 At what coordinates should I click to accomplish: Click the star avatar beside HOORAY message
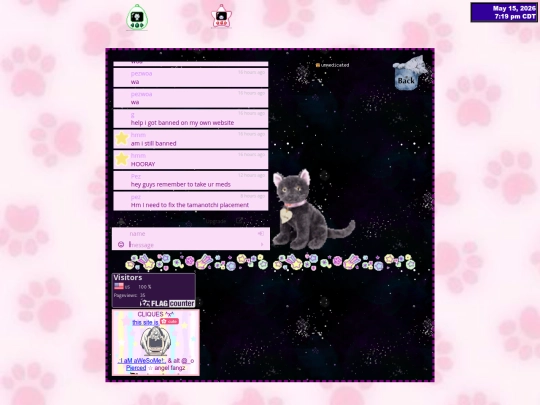tap(122, 159)
